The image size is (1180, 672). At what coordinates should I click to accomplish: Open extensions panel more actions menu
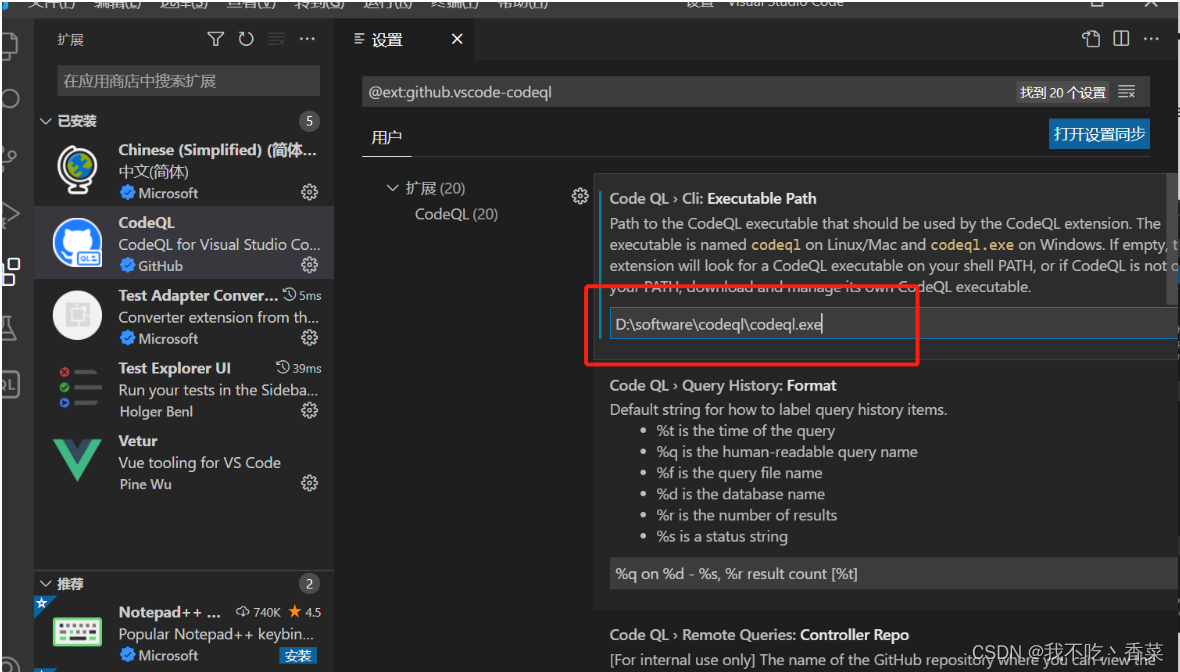(x=307, y=39)
